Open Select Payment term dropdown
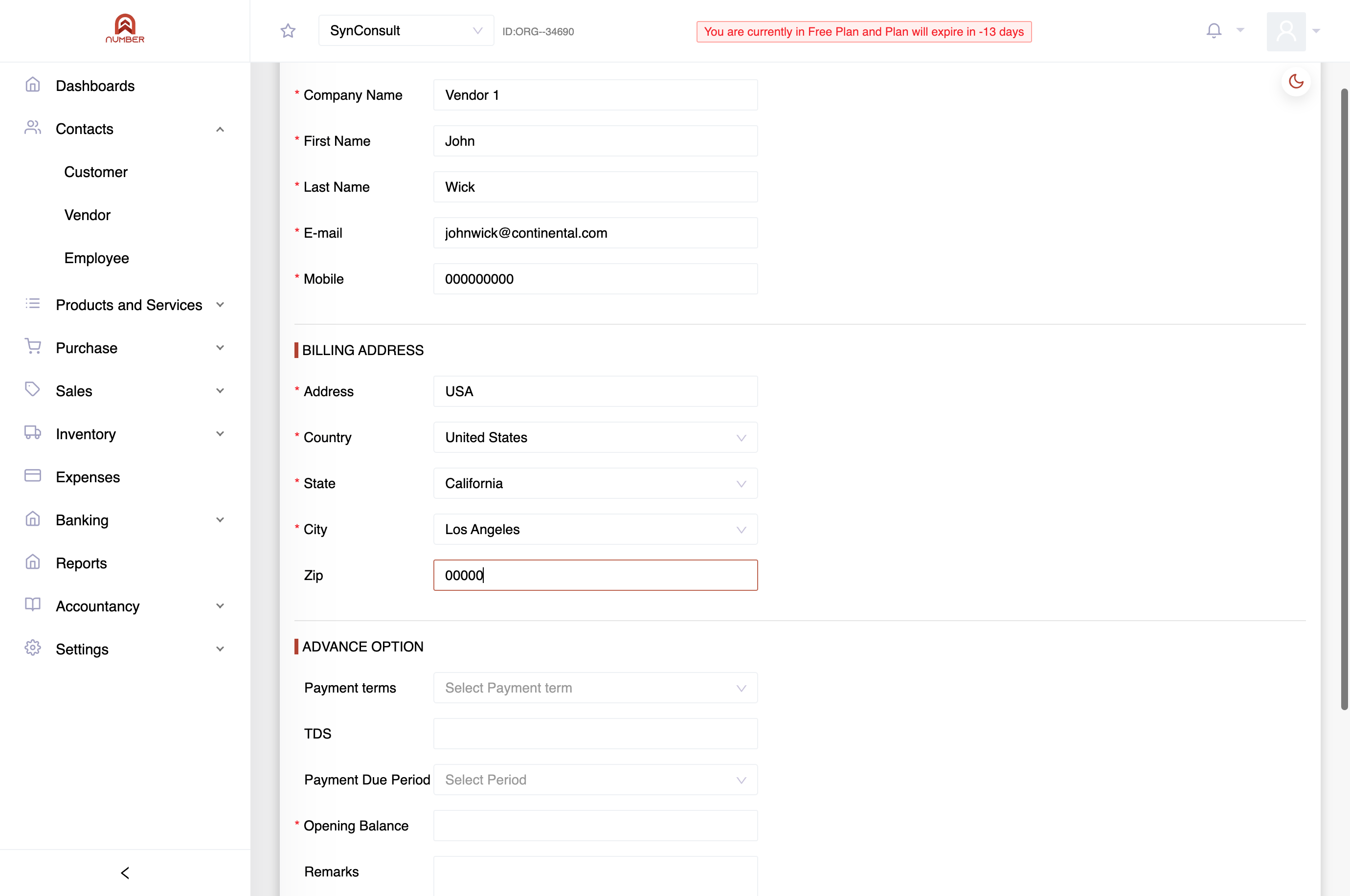The height and width of the screenshot is (896, 1350). tap(595, 688)
